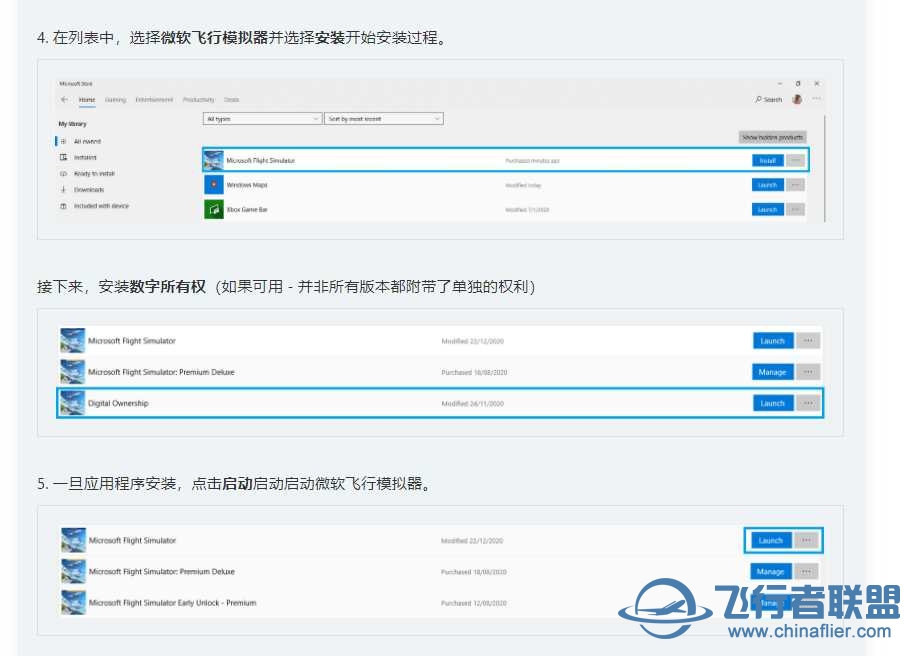Switch to the Home tab in Store
This screenshot has height=656, width=916.
pyautogui.click(x=87, y=100)
